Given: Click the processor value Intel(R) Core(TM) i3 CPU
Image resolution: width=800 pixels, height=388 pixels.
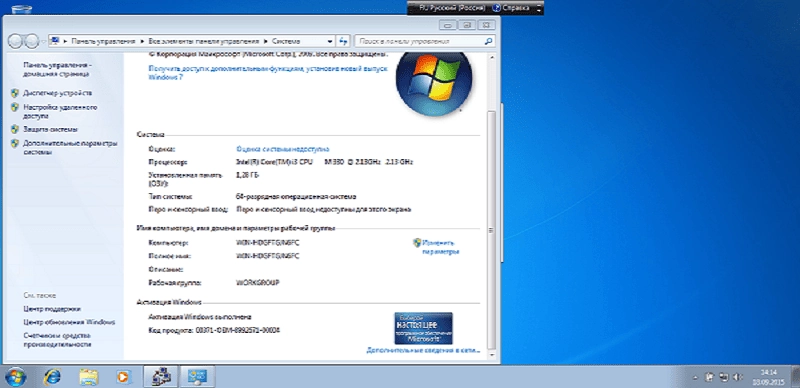Looking at the screenshot, I should click(324, 162).
